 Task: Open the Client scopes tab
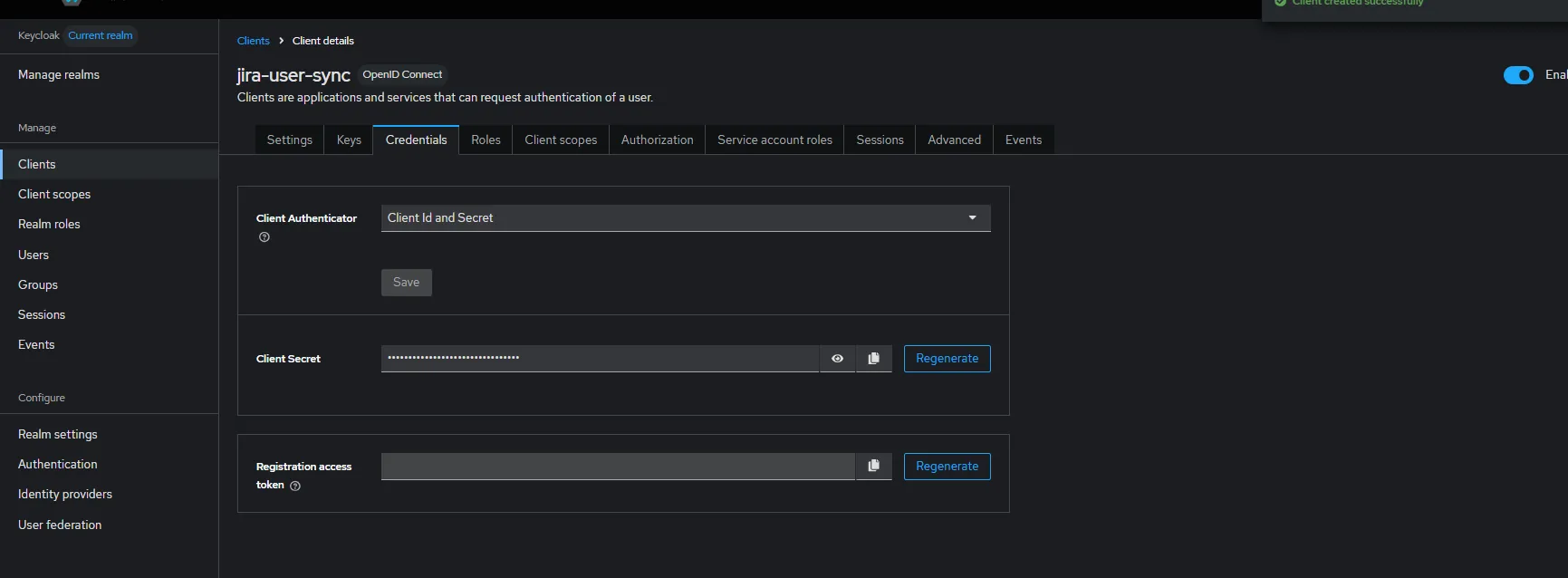click(x=561, y=140)
